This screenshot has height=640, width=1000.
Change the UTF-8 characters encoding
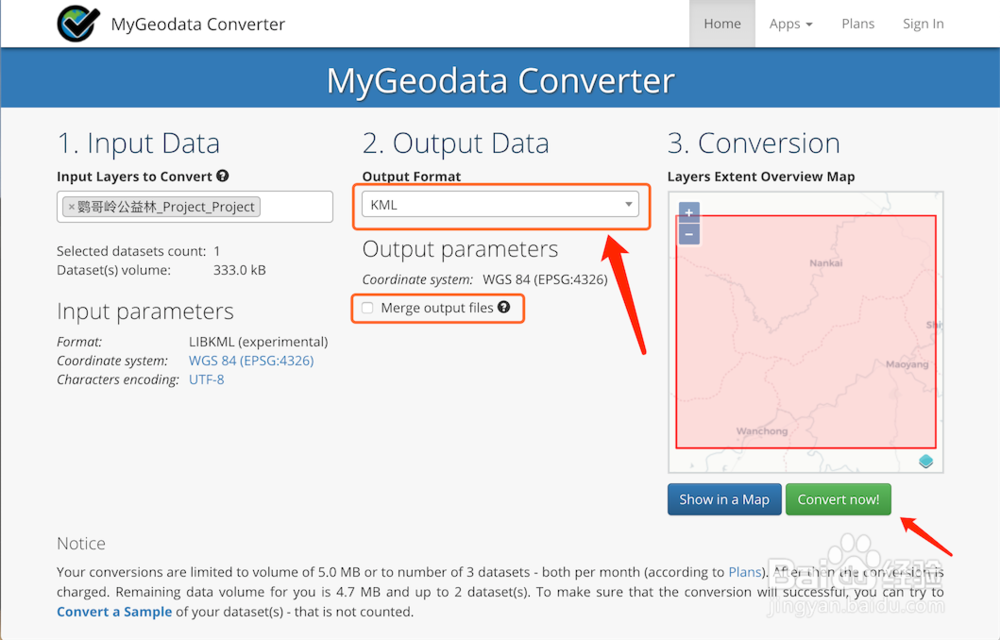(x=207, y=379)
